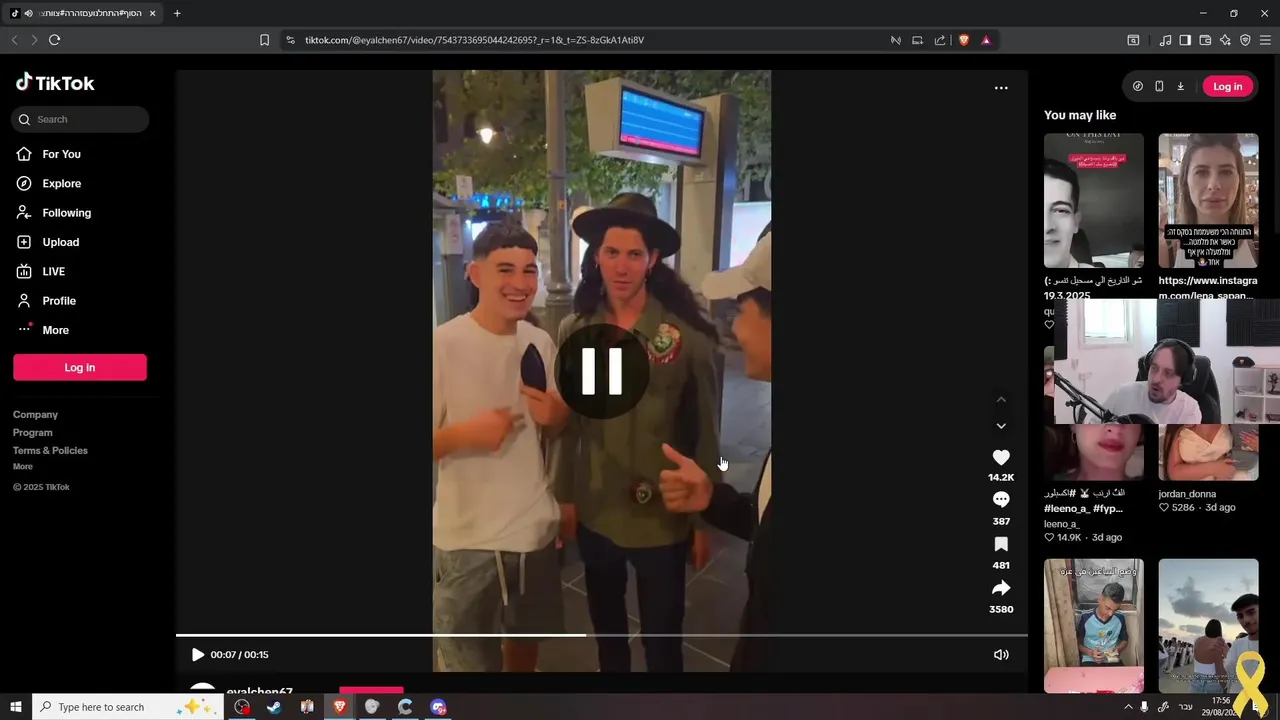The image size is (1280, 720).
Task: Like the video with the heart icon
Action: pyautogui.click(x=1001, y=457)
